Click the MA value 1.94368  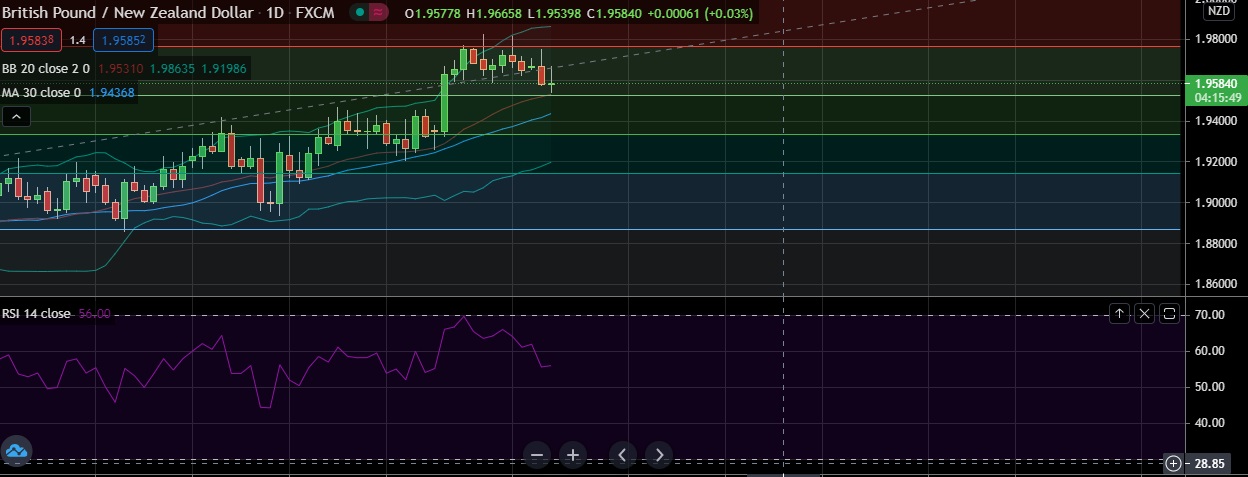tap(112, 92)
